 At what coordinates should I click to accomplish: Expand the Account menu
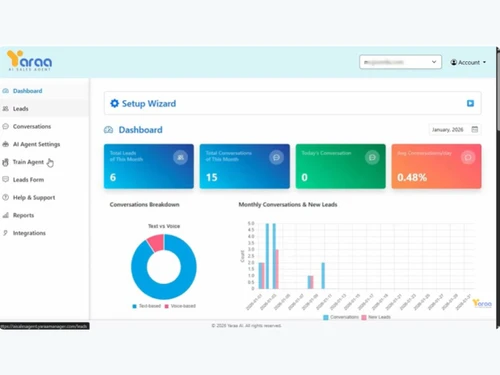pos(468,62)
